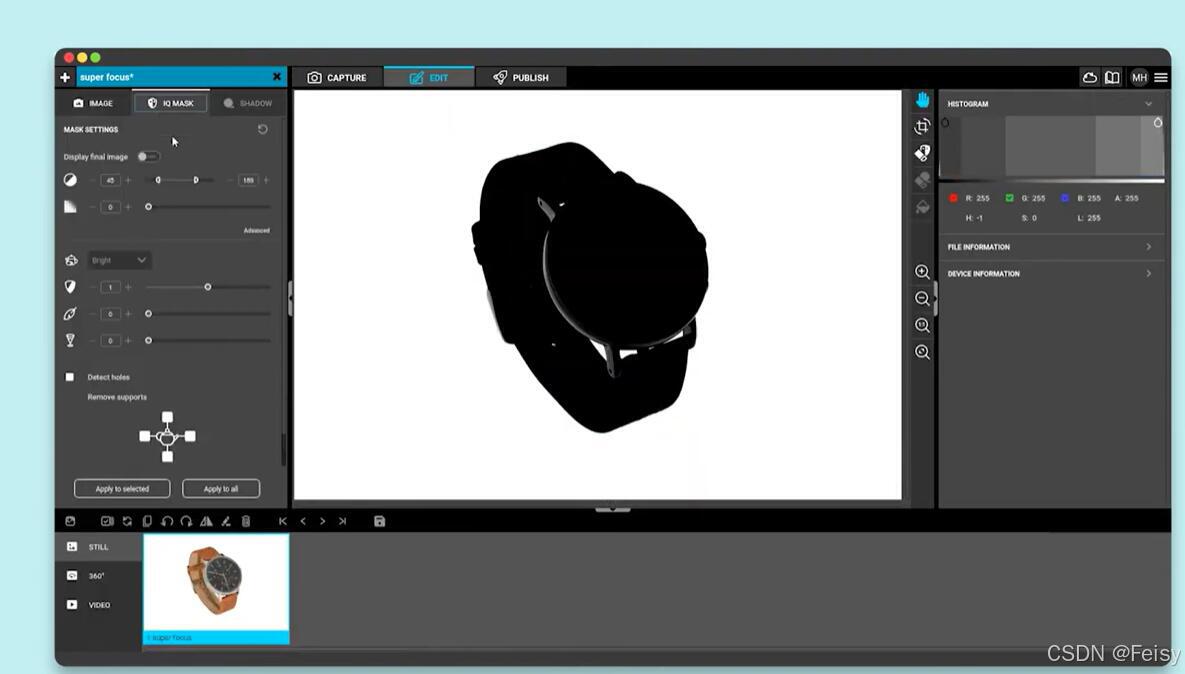Switch to the Edit tab
Screen dimensions: 1185x674
point(429,77)
